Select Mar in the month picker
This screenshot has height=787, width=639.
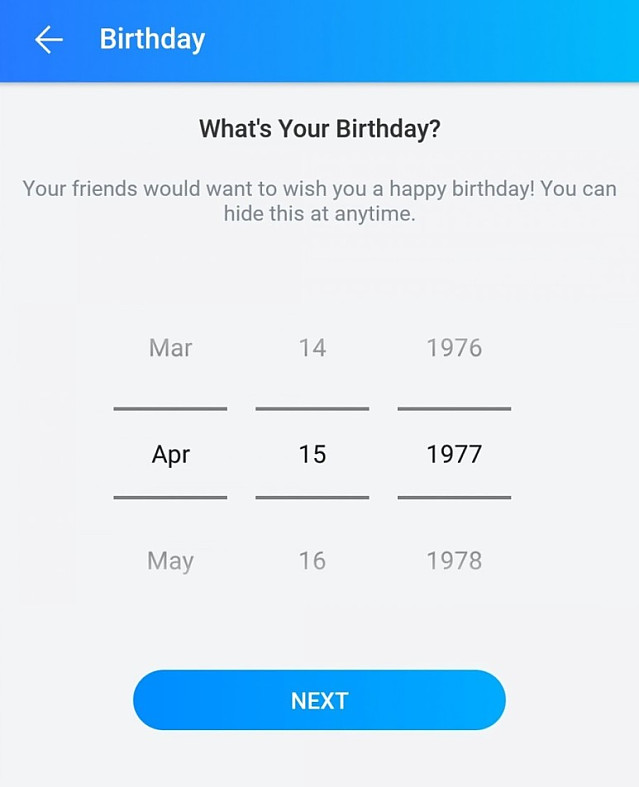pos(170,348)
